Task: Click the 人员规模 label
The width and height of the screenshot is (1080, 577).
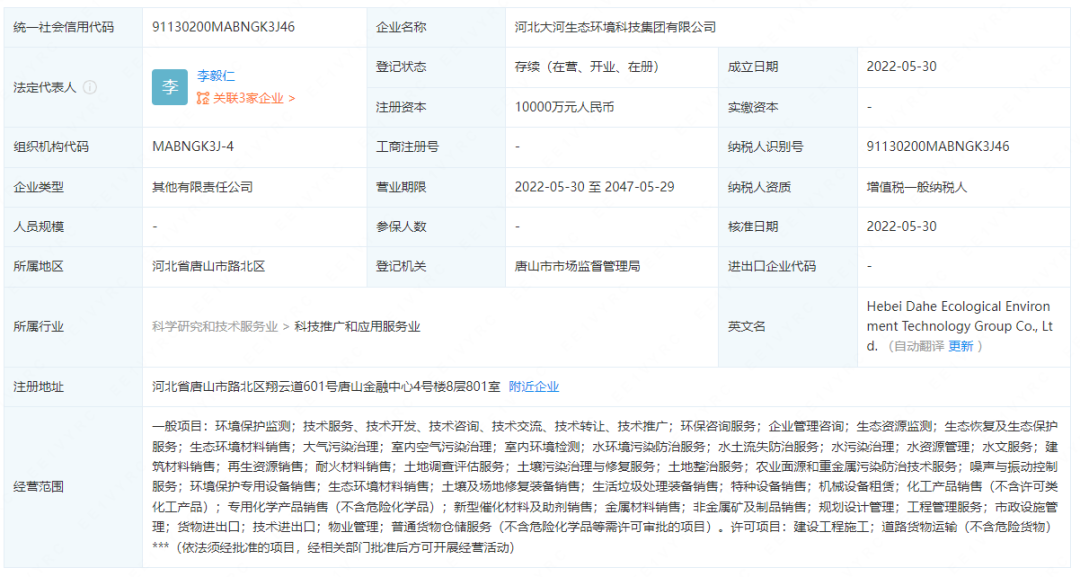Action: pos(39,227)
